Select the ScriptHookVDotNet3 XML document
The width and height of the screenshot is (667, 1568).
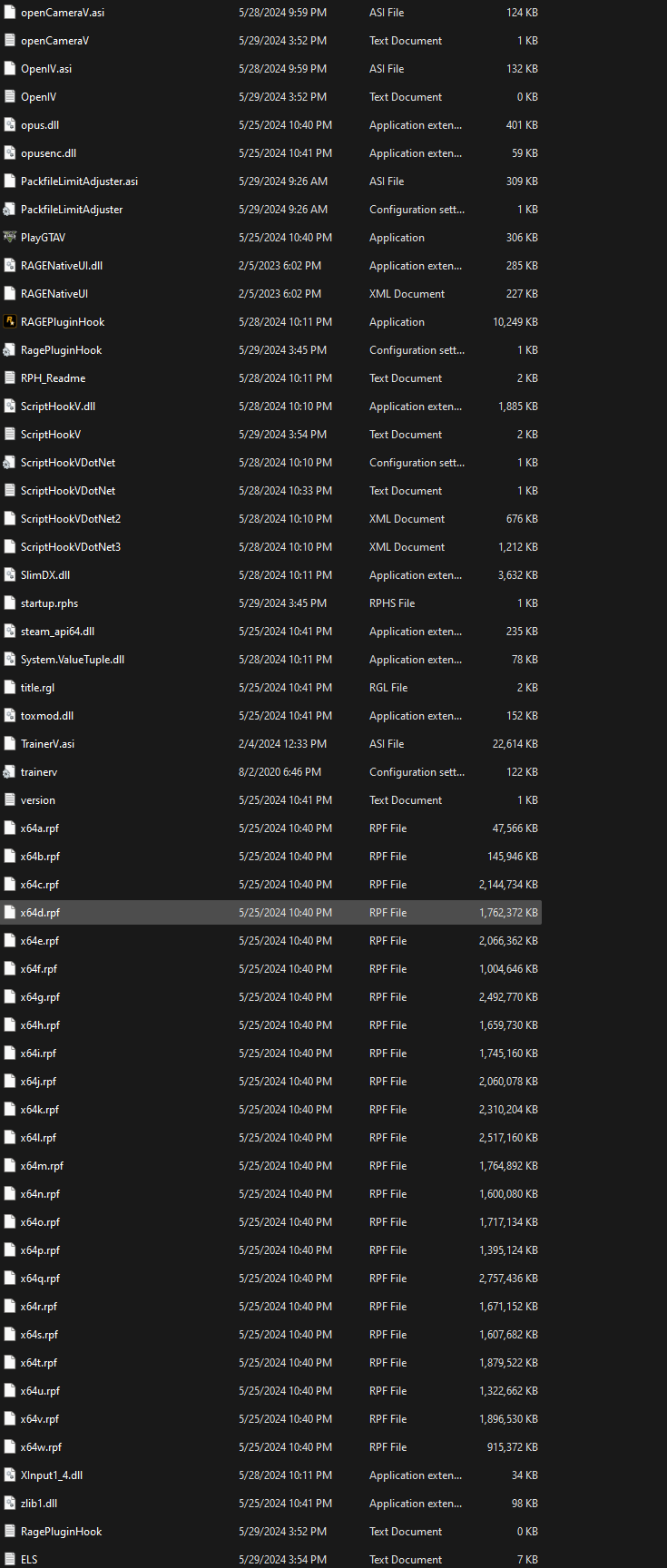point(70,547)
